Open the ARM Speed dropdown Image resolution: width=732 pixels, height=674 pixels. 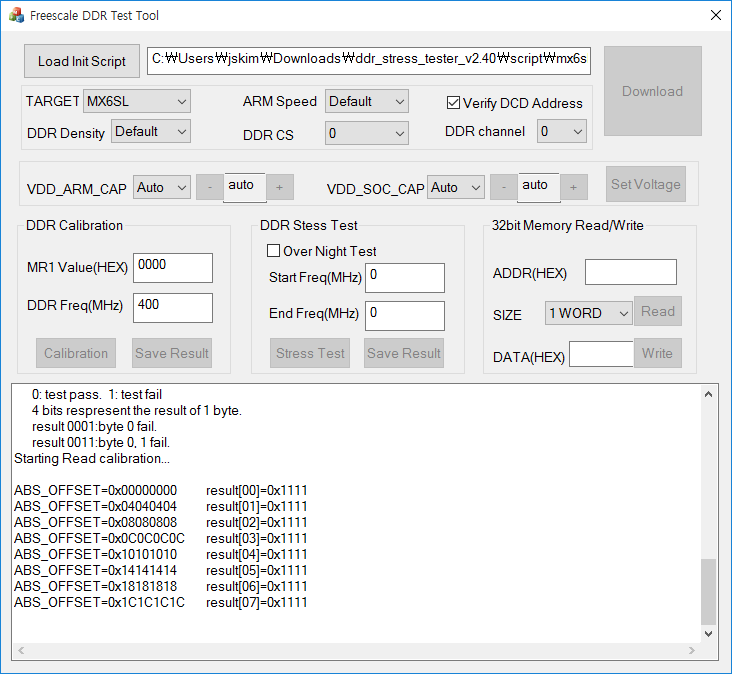coord(366,101)
